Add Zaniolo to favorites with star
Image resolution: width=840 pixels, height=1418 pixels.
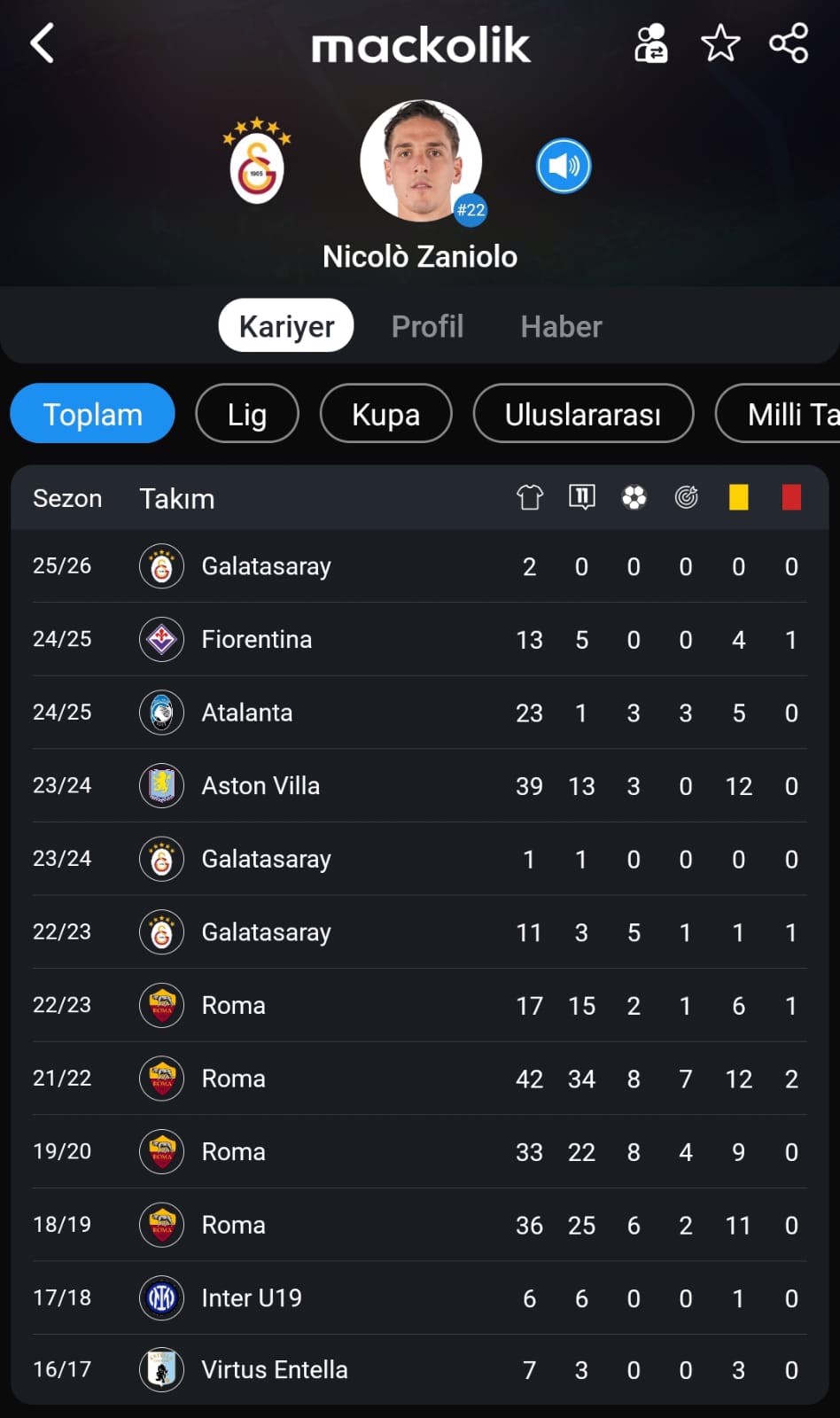[720, 43]
